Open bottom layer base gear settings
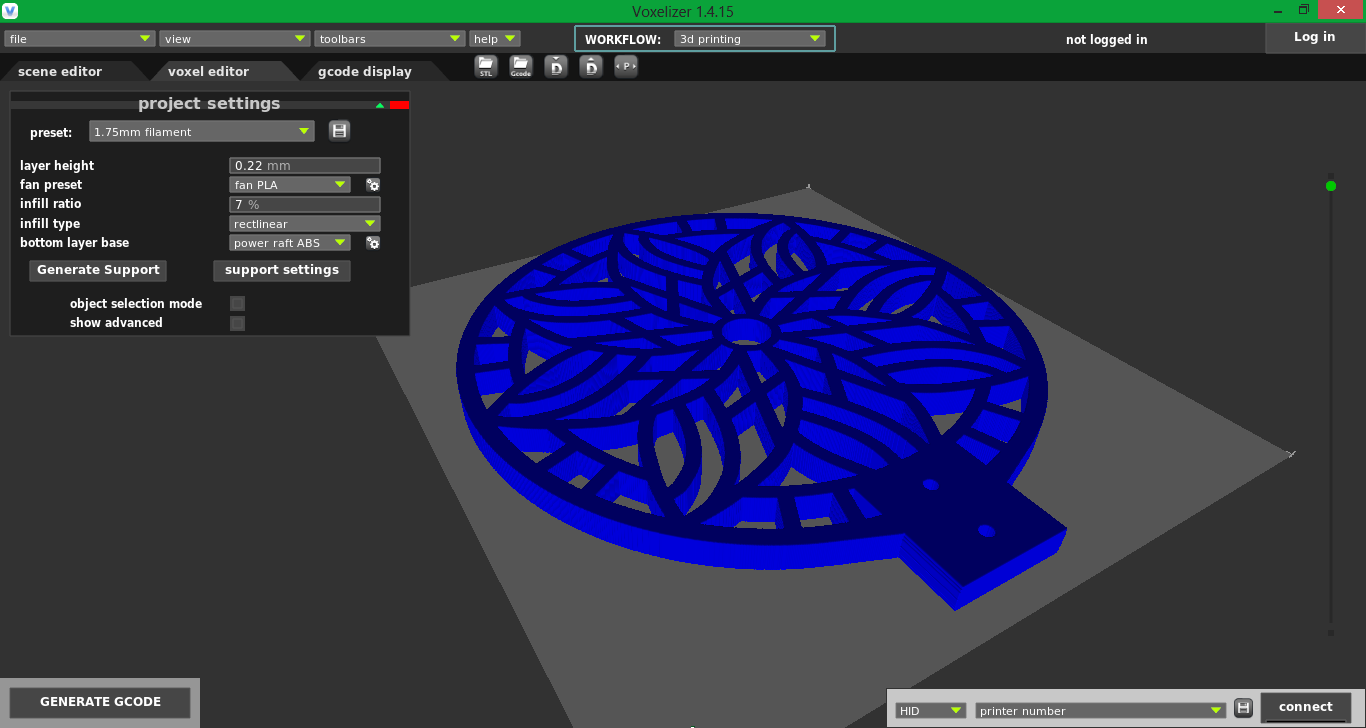Image resolution: width=1366 pixels, height=728 pixels. 373,243
